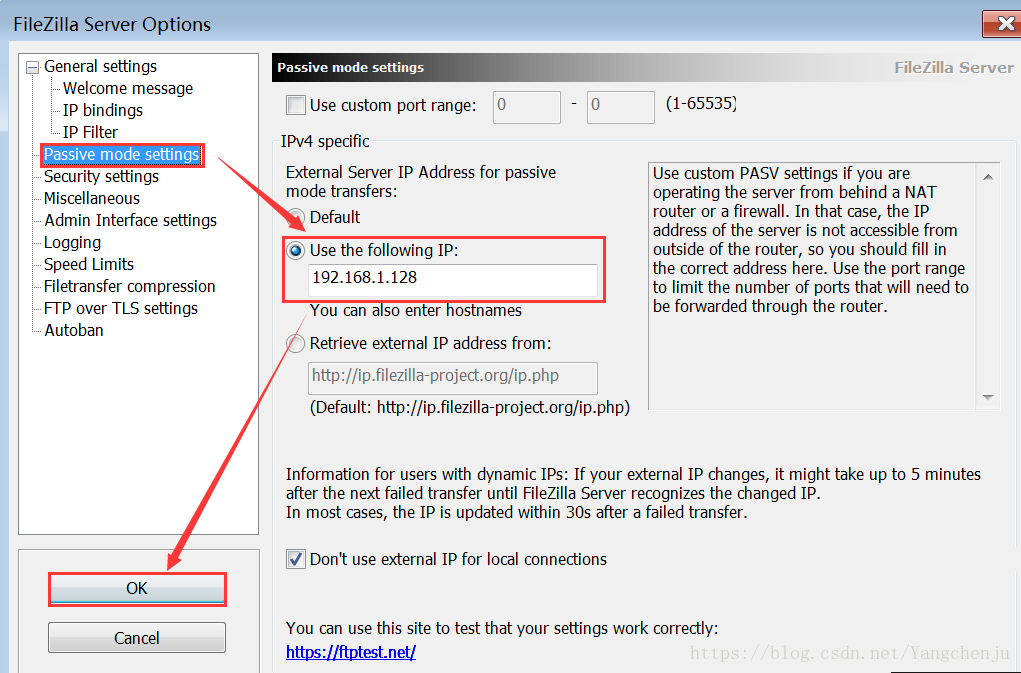The image size is (1021, 673).
Task: Click the test your settings description text
Action: click(x=501, y=629)
